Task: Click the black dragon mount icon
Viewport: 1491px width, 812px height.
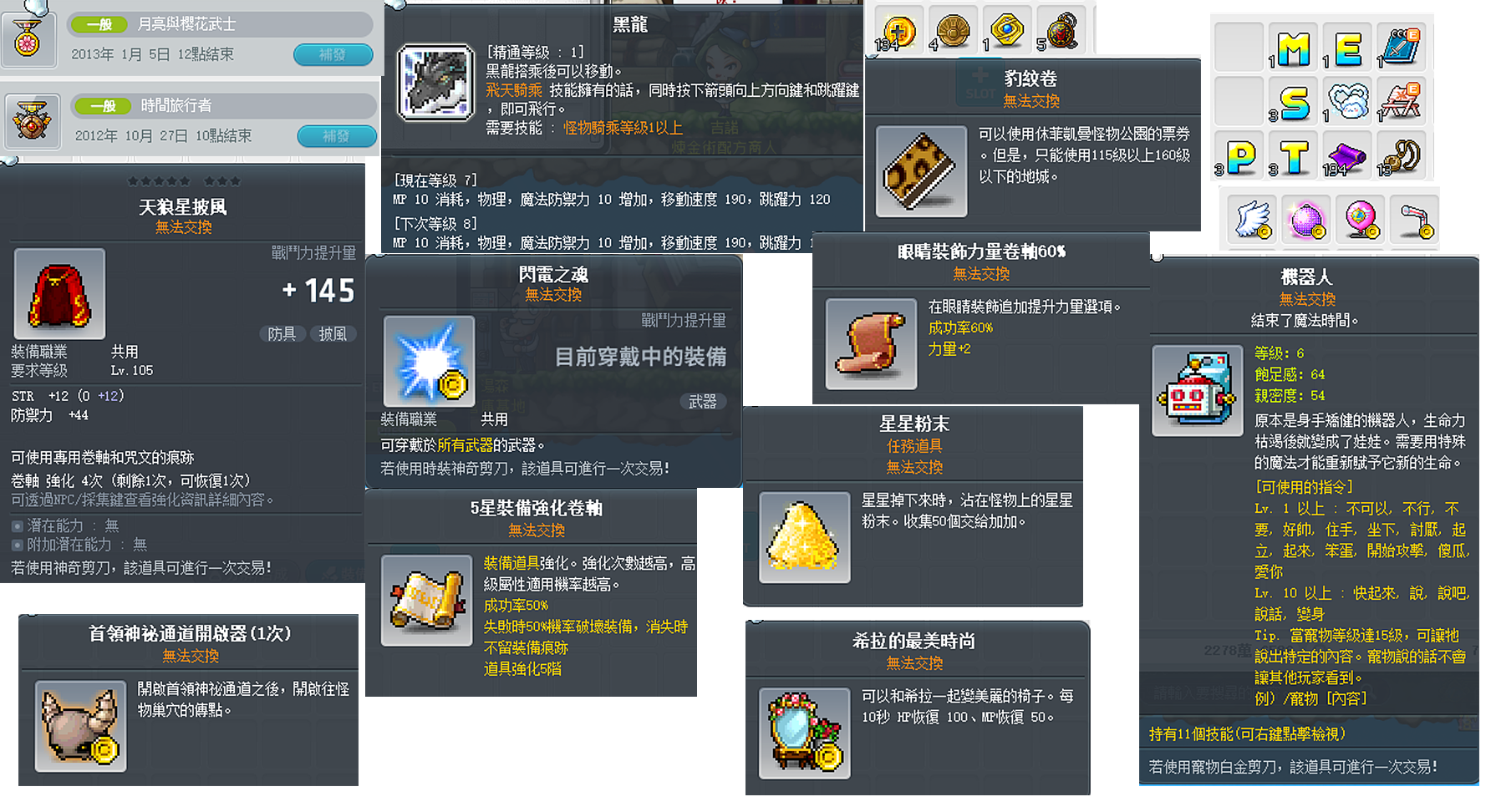Action: (435, 83)
